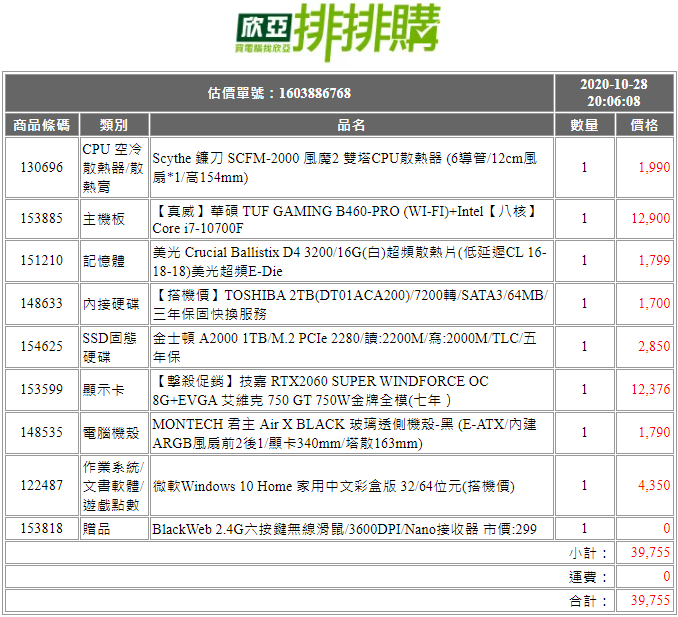The width and height of the screenshot is (678, 617).
Task: Click the 美光 Crucial Ballistix product name
Action: 349,261
